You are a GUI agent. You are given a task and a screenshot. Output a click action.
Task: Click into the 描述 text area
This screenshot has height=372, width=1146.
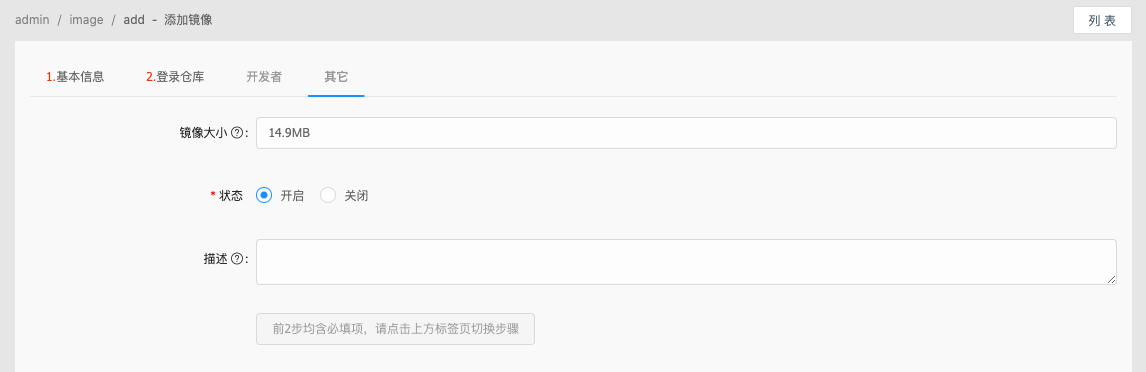click(686, 262)
